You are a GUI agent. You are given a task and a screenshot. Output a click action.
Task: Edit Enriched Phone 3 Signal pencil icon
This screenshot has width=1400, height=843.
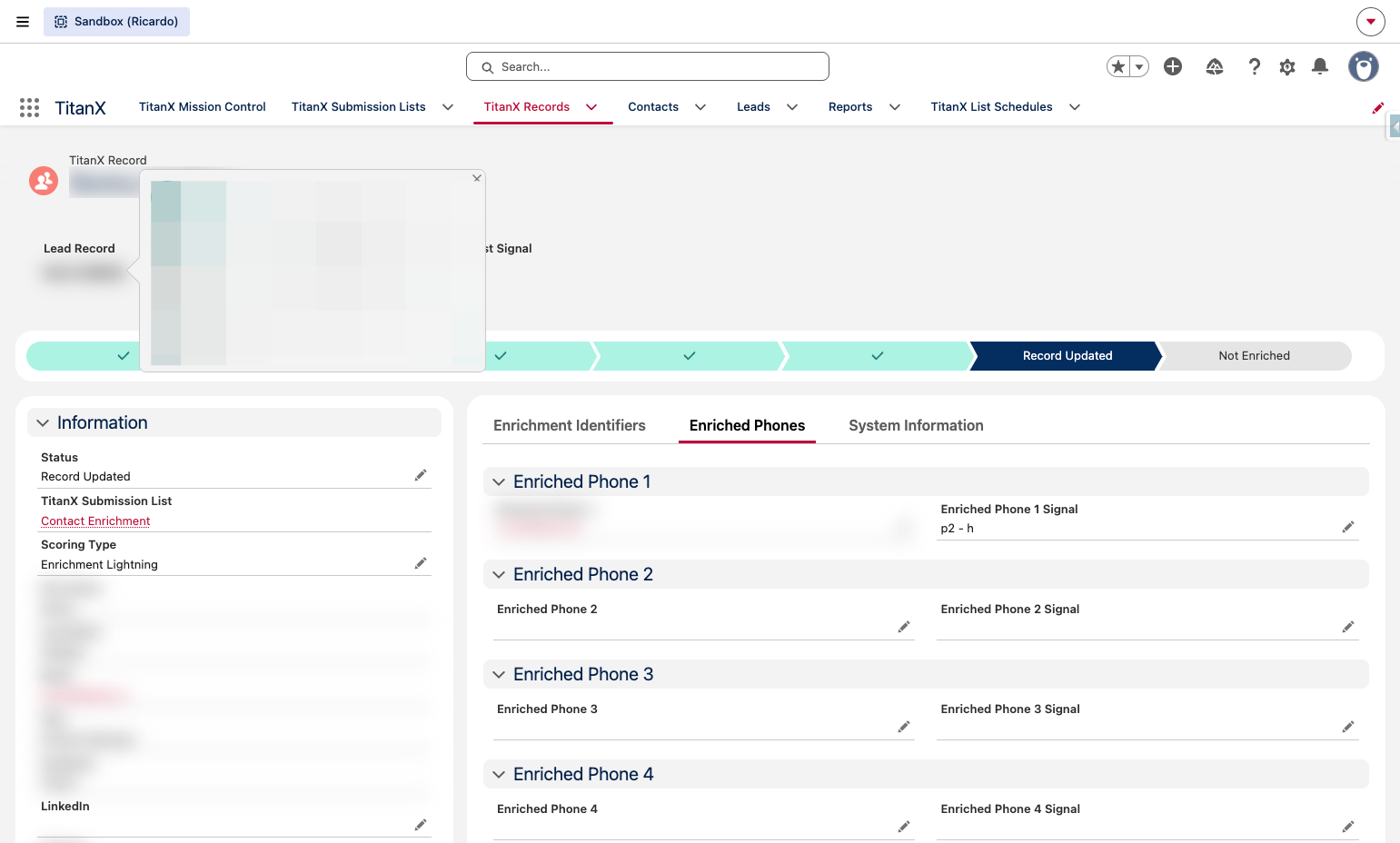point(1348,727)
